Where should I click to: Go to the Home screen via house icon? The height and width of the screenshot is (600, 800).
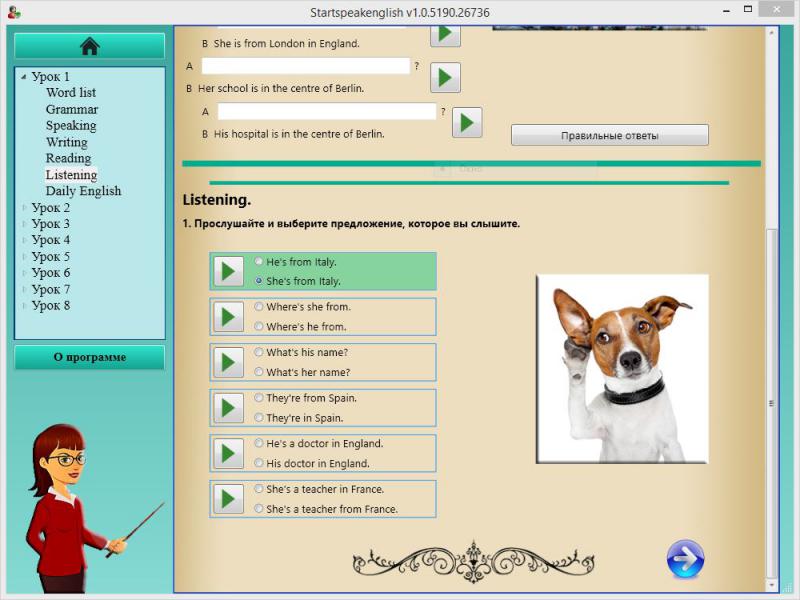[x=89, y=46]
